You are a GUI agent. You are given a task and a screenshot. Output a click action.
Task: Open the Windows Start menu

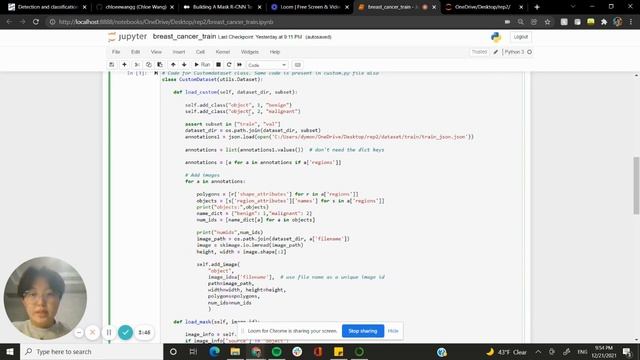(10, 351)
